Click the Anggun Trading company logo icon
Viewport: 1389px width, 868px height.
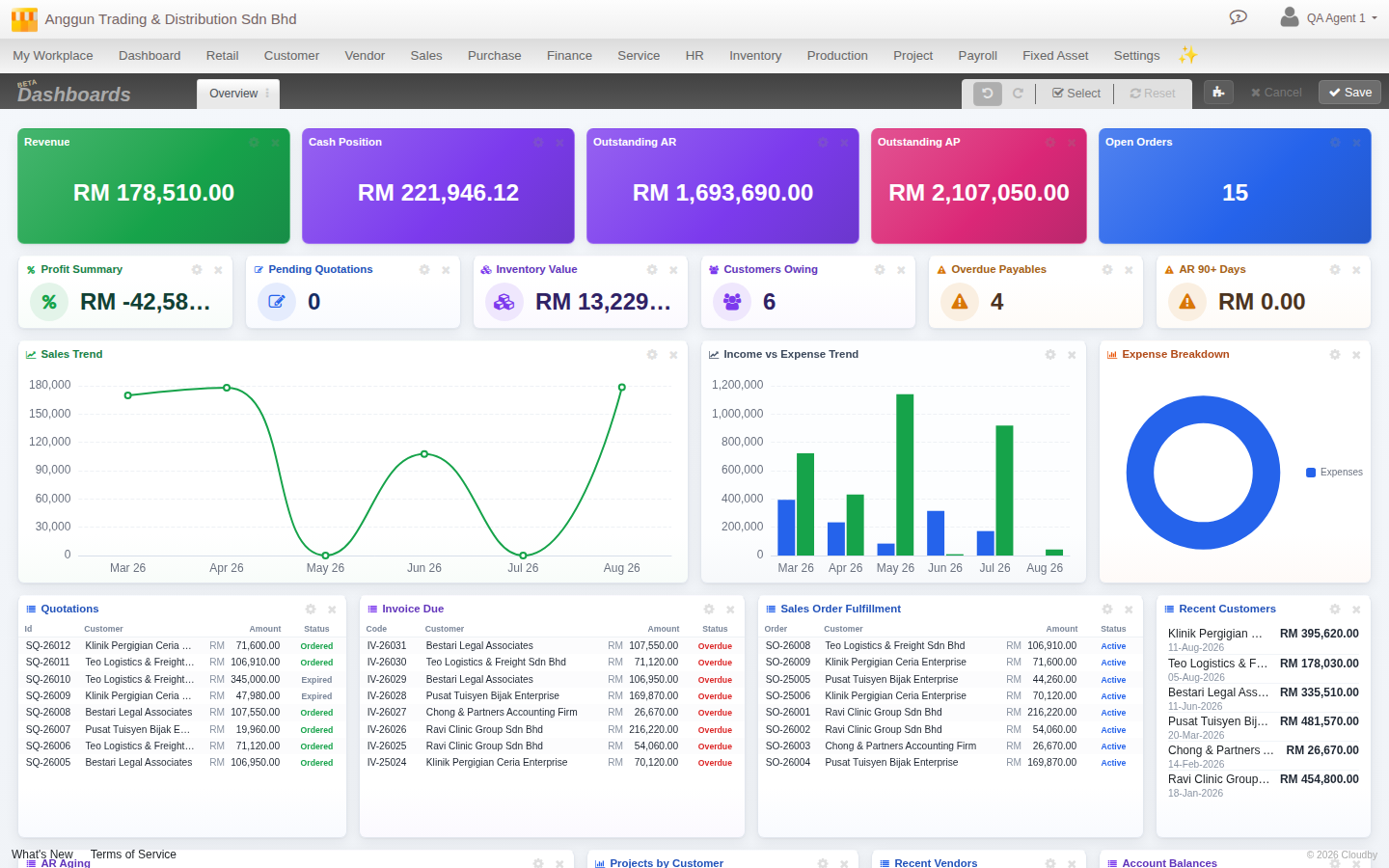(x=24, y=19)
